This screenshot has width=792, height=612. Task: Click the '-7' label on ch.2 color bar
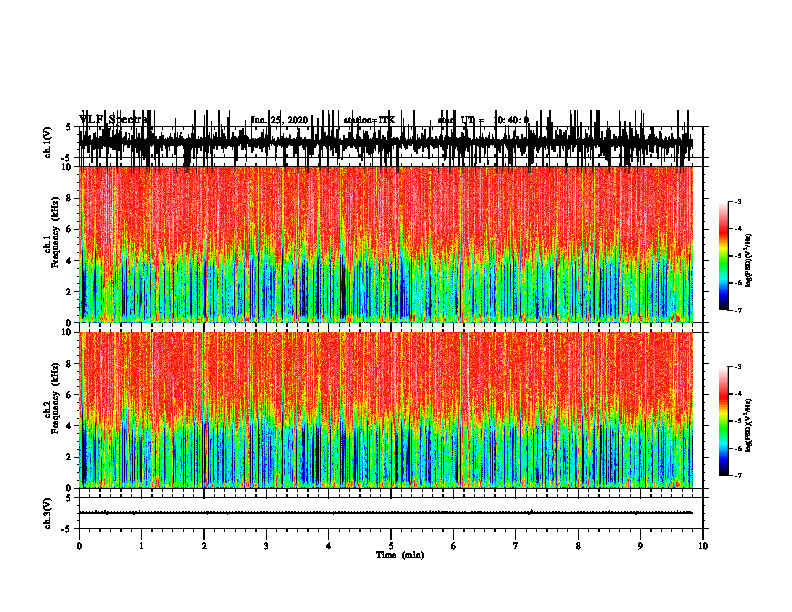tap(738, 476)
